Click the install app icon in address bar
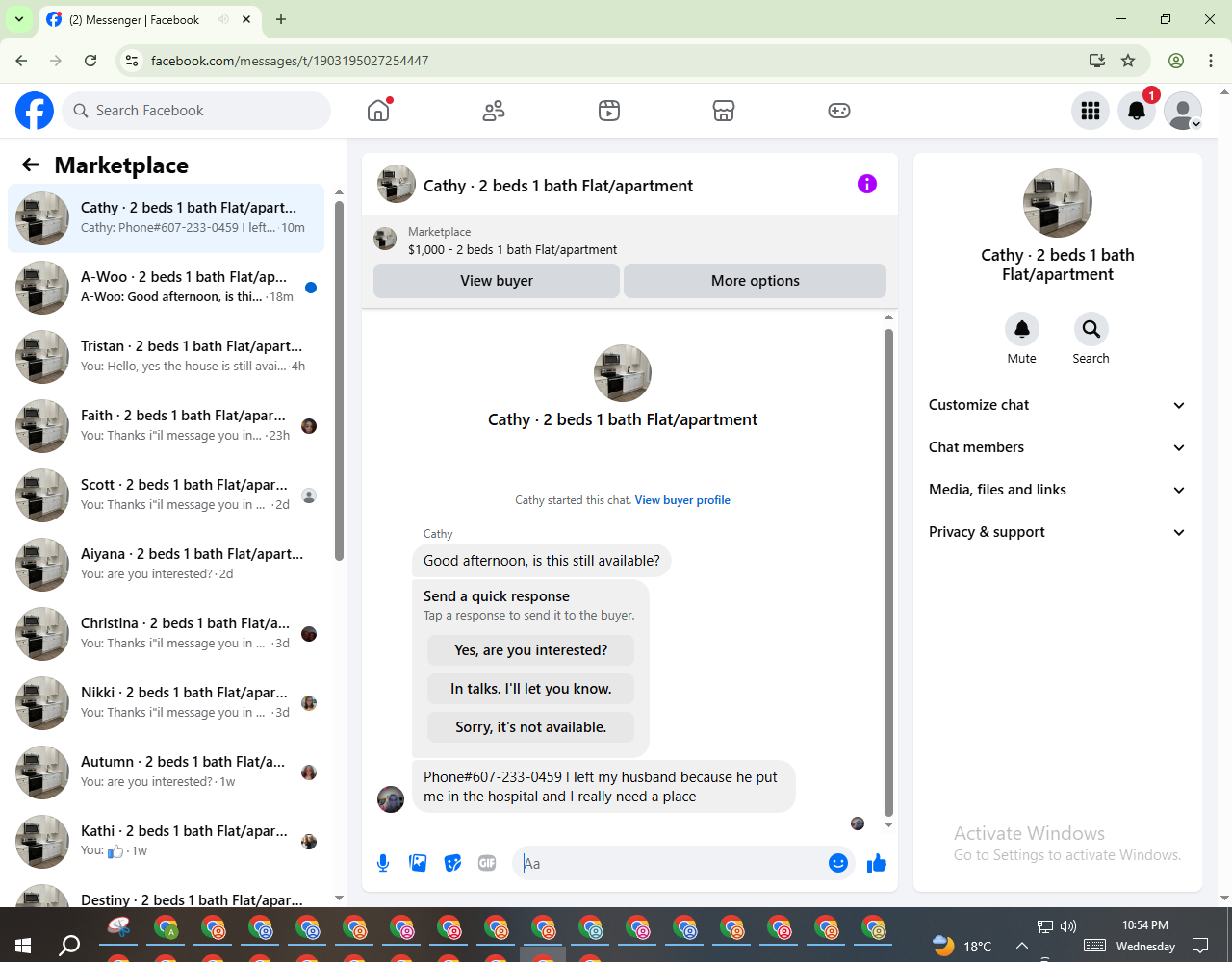 tap(1097, 61)
